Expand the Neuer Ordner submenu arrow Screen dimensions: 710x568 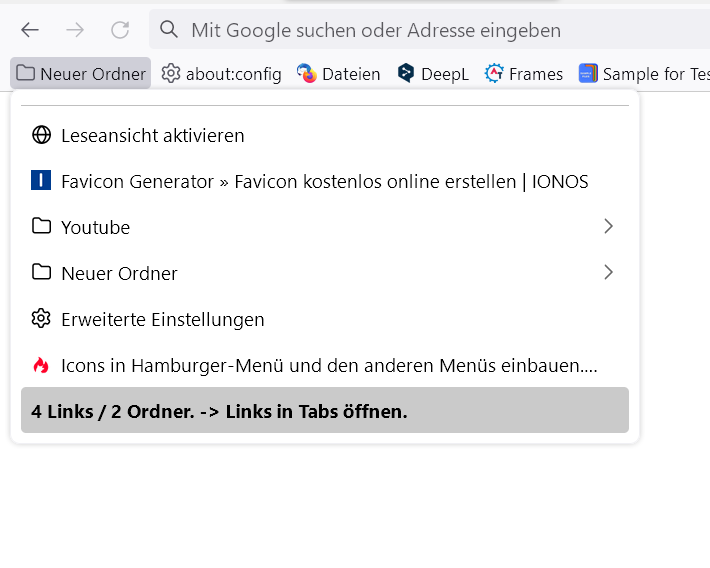pyautogui.click(x=608, y=272)
